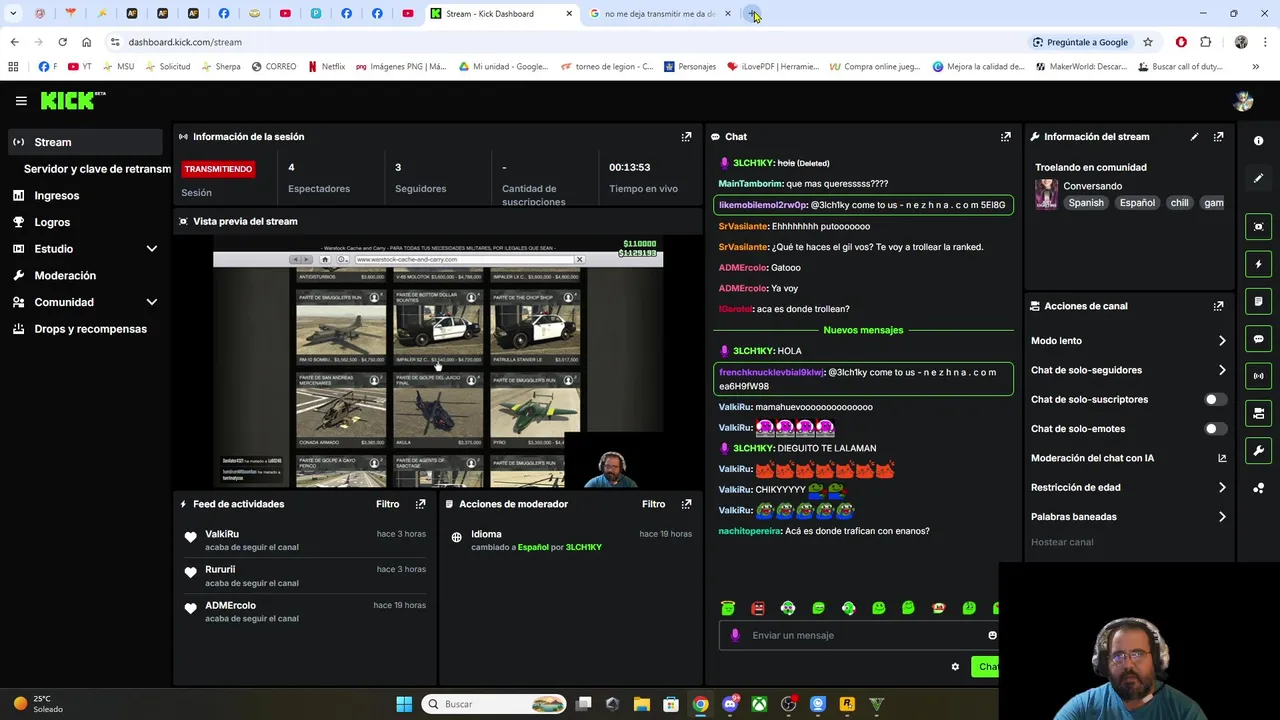Toggle the lightning activity icon in right sidebar

(1258, 264)
